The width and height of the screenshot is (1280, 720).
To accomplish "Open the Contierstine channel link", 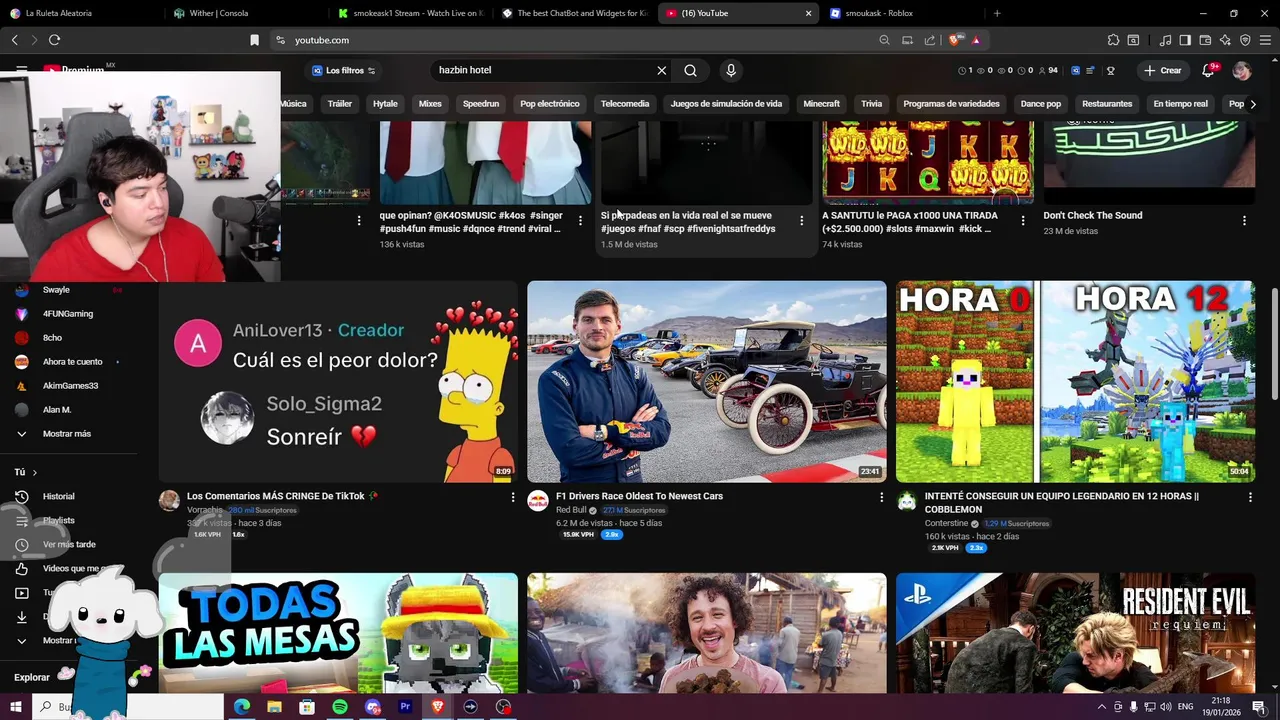I will point(946,523).
